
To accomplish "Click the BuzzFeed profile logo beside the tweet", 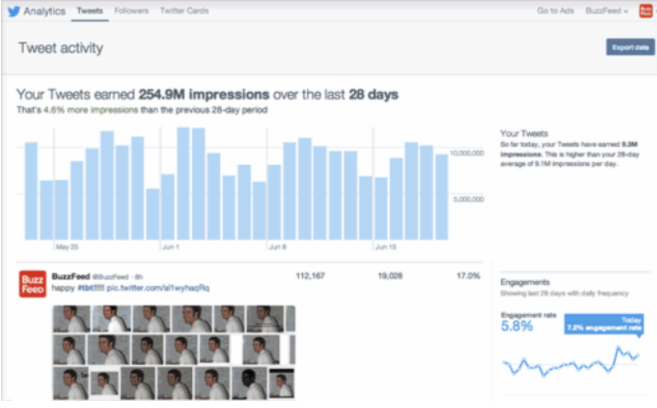I will [32, 285].
